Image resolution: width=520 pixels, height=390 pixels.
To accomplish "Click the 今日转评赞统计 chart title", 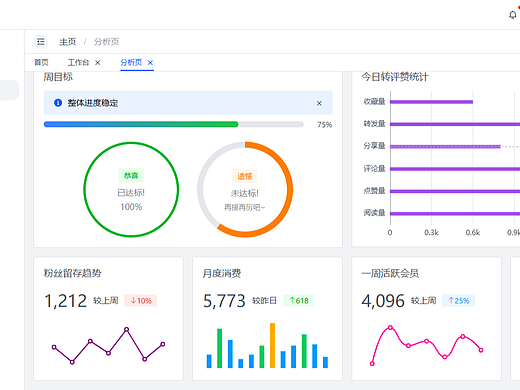I will point(395,77).
